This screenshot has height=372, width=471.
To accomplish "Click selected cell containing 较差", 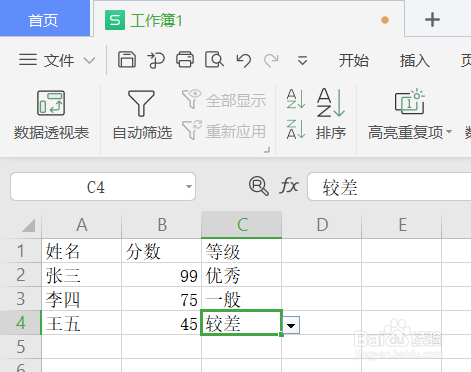I will coord(242,323).
